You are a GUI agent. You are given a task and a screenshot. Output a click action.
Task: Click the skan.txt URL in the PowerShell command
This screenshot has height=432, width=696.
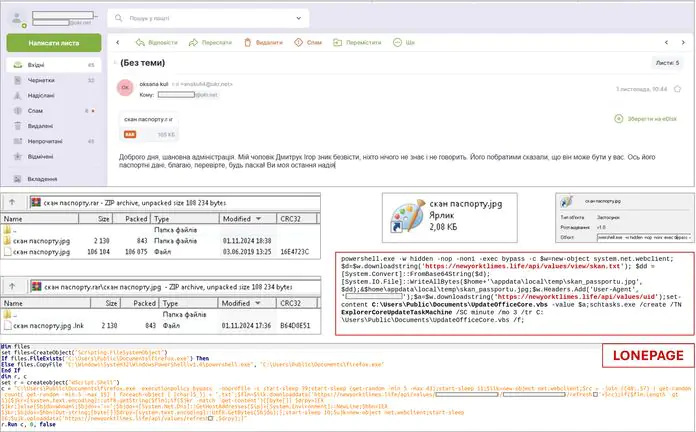(x=523, y=266)
